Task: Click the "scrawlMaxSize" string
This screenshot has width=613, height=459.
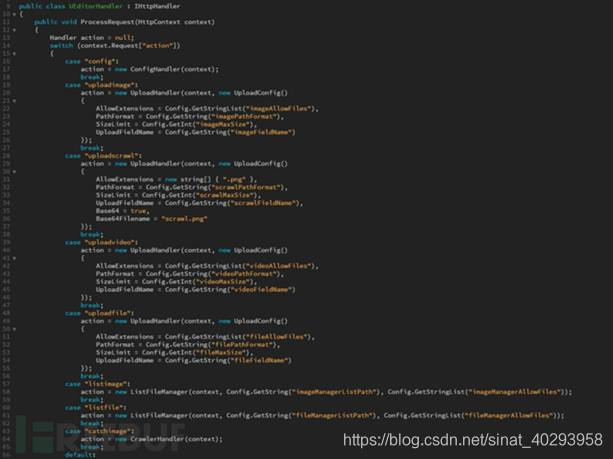Action: pyautogui.click(x=225, y=195)
